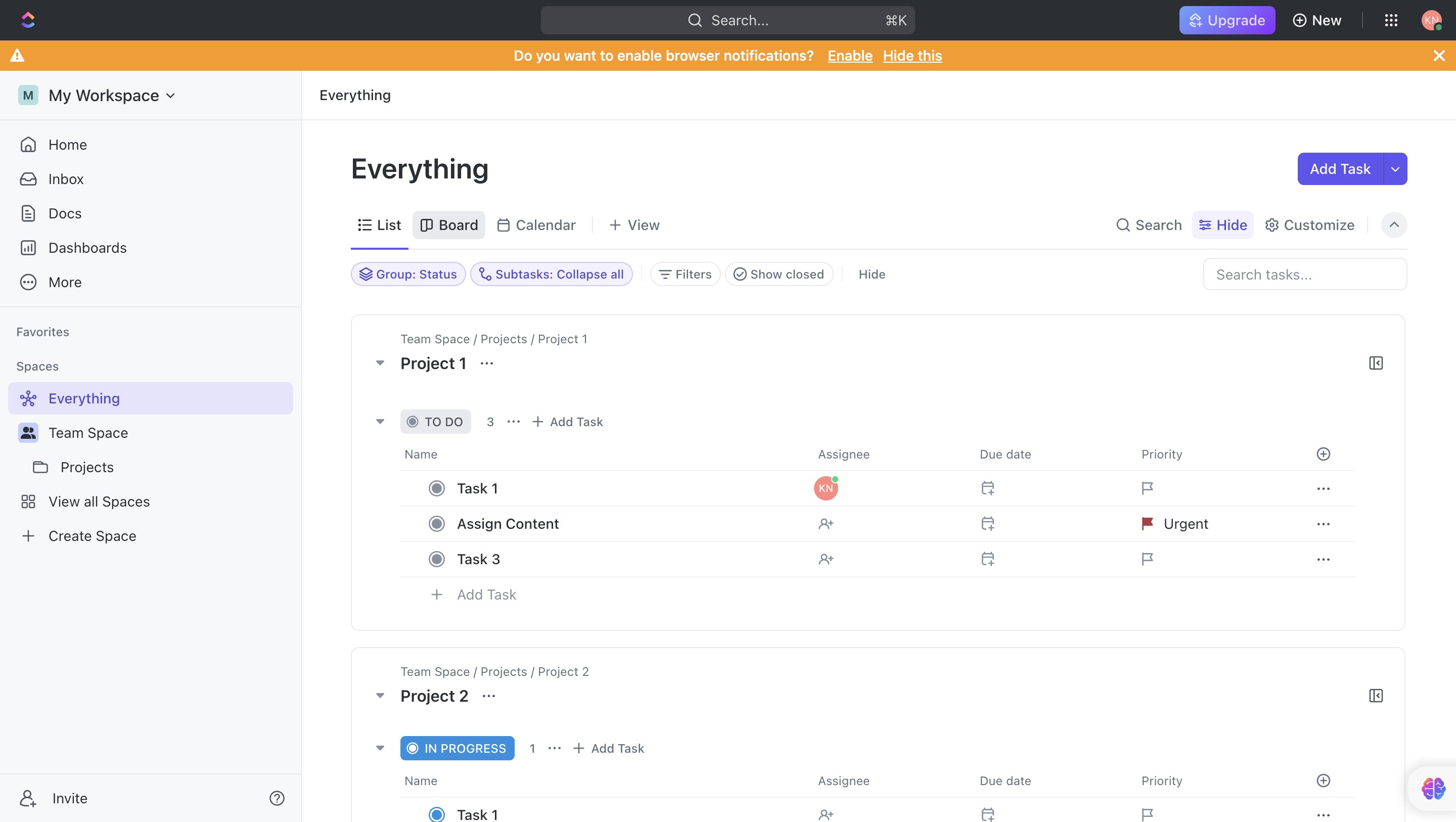Open the apps grid icon in top bar
The width and height of the screenshot is (1456, 822).
(x=1391, y=20)
